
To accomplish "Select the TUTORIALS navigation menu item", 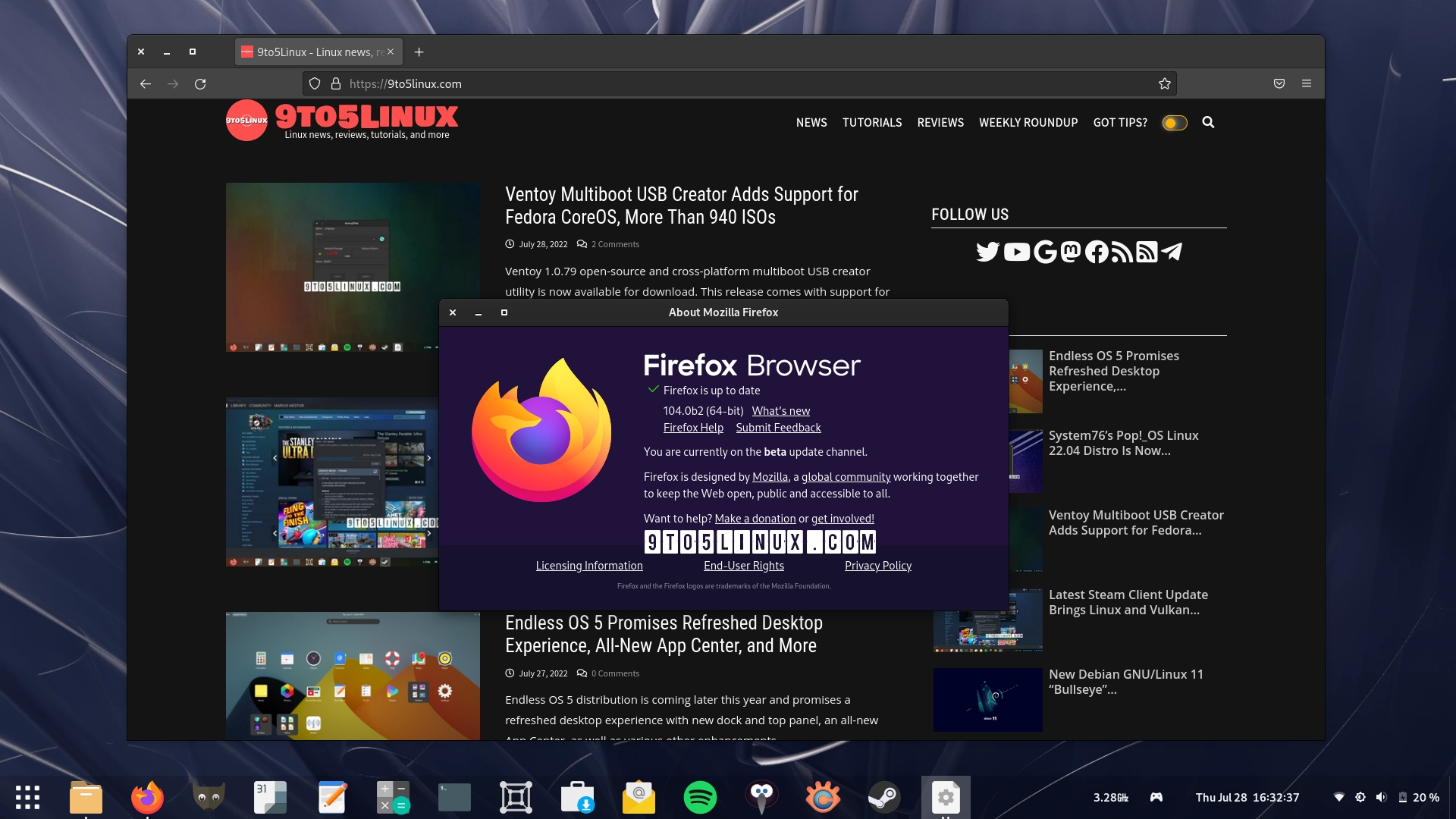I will [872, 122].
